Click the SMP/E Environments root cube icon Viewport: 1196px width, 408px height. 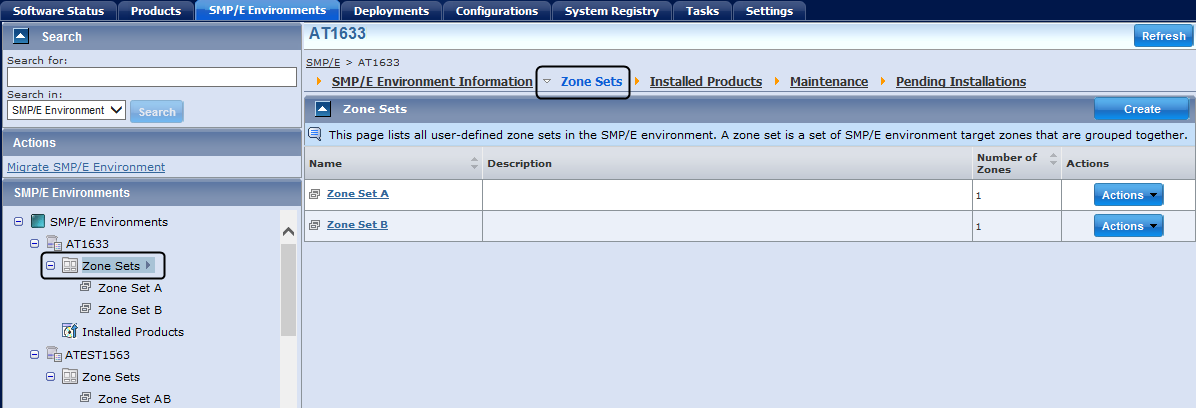click(37, 222)
